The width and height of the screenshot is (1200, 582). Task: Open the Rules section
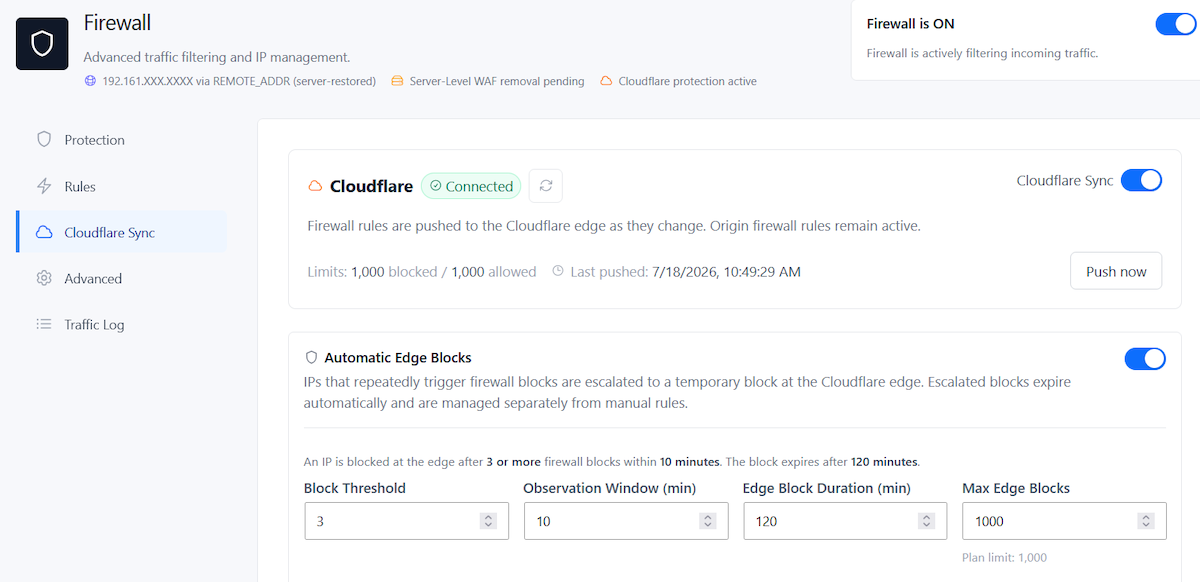122,186
